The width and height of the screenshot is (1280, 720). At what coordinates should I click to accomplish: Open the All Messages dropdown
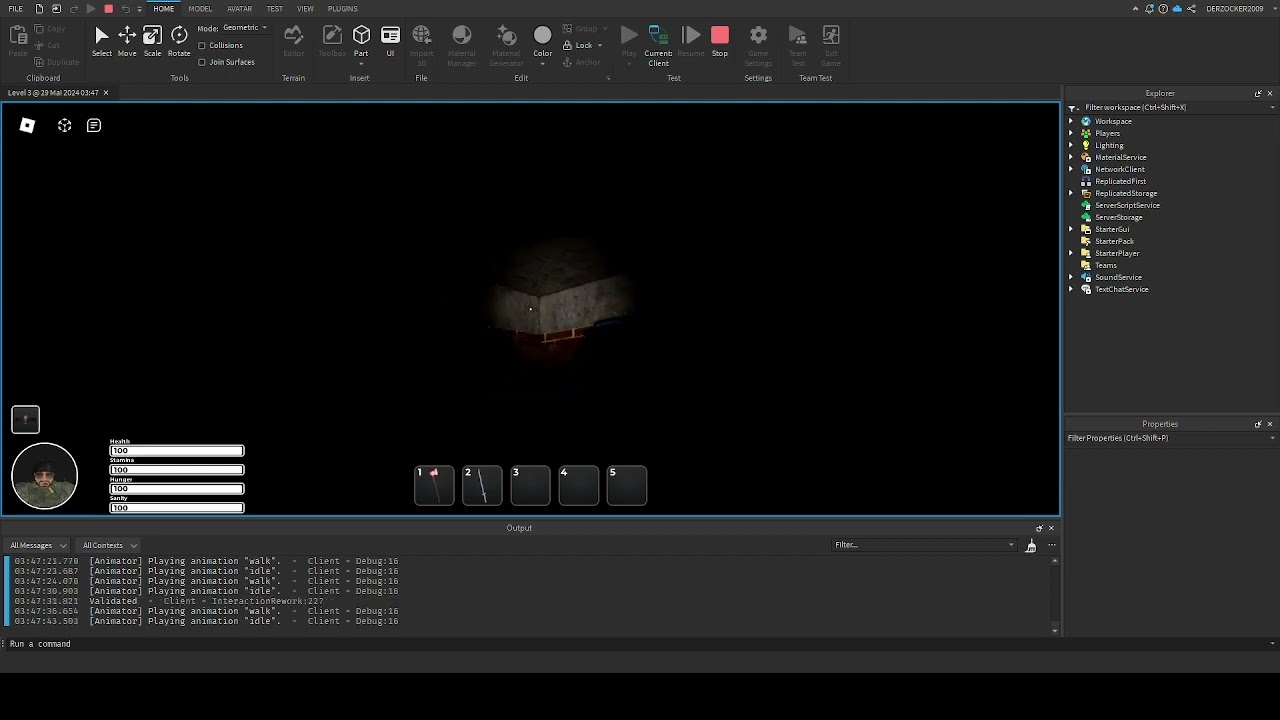coord(38,545)
